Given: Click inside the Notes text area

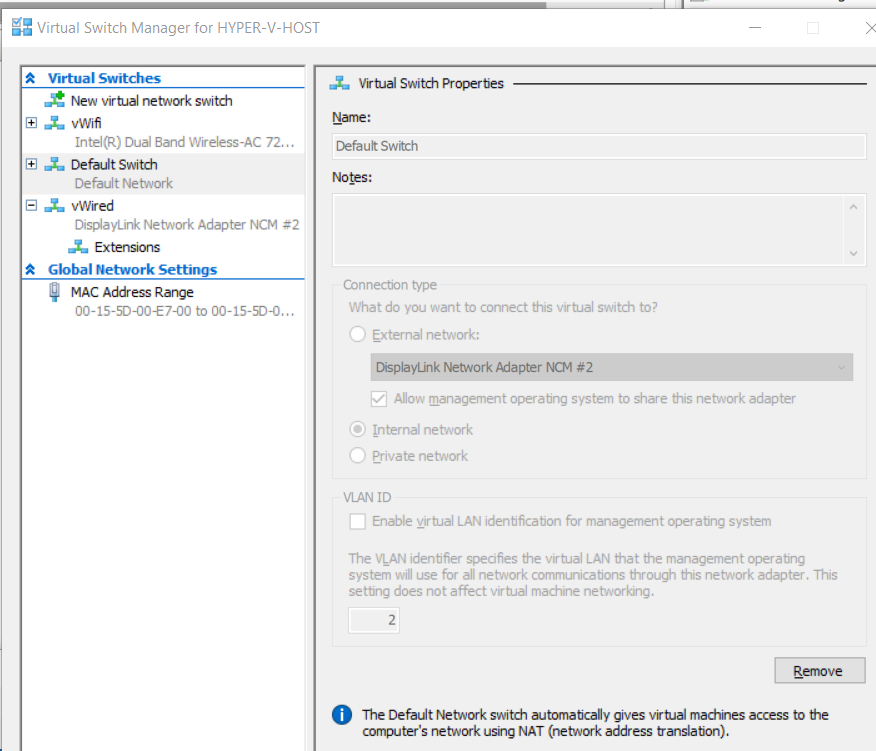Looking at the screenshot, I should (x=588, y=230).
